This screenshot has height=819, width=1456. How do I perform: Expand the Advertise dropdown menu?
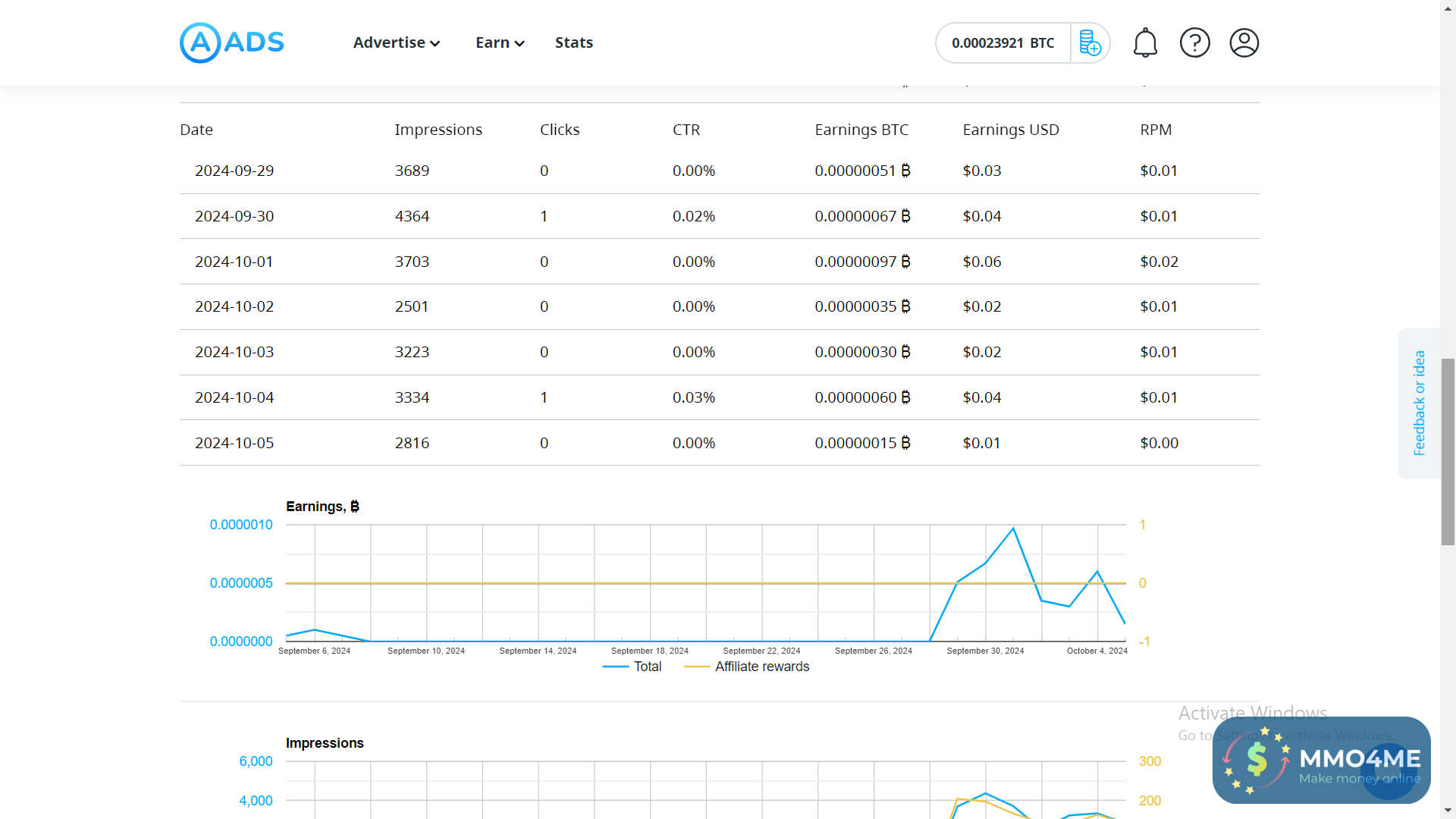pyautogui.click(x=397, y=42)
